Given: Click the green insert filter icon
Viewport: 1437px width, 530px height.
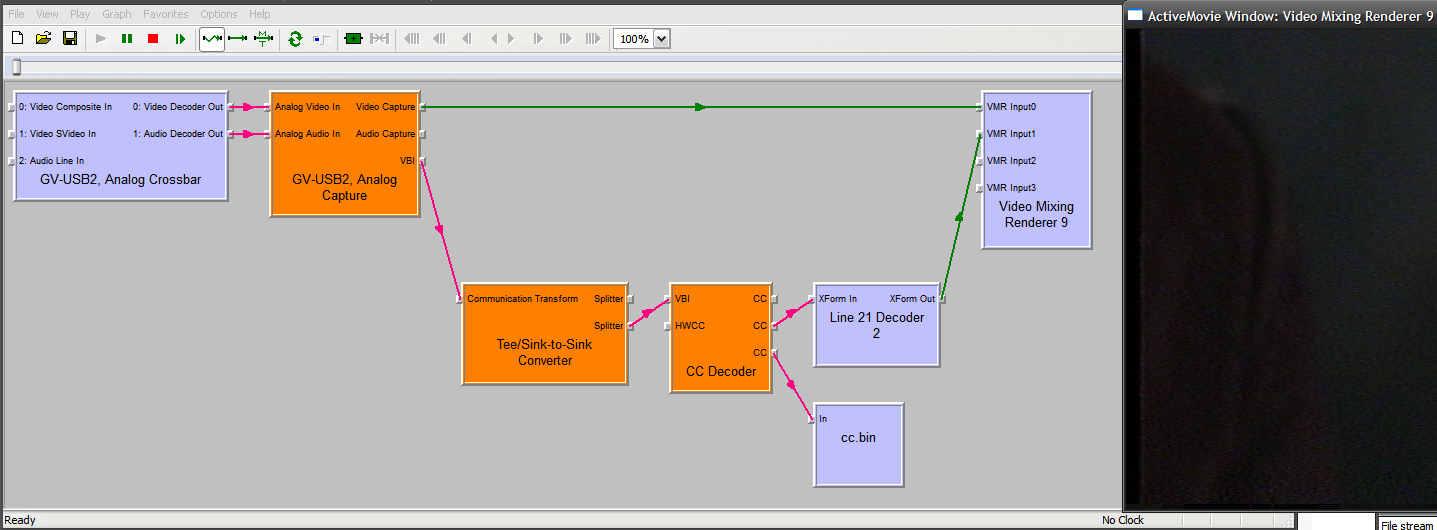Looking at the screenshot, I should pyautogui.click(x=352, y=39).
